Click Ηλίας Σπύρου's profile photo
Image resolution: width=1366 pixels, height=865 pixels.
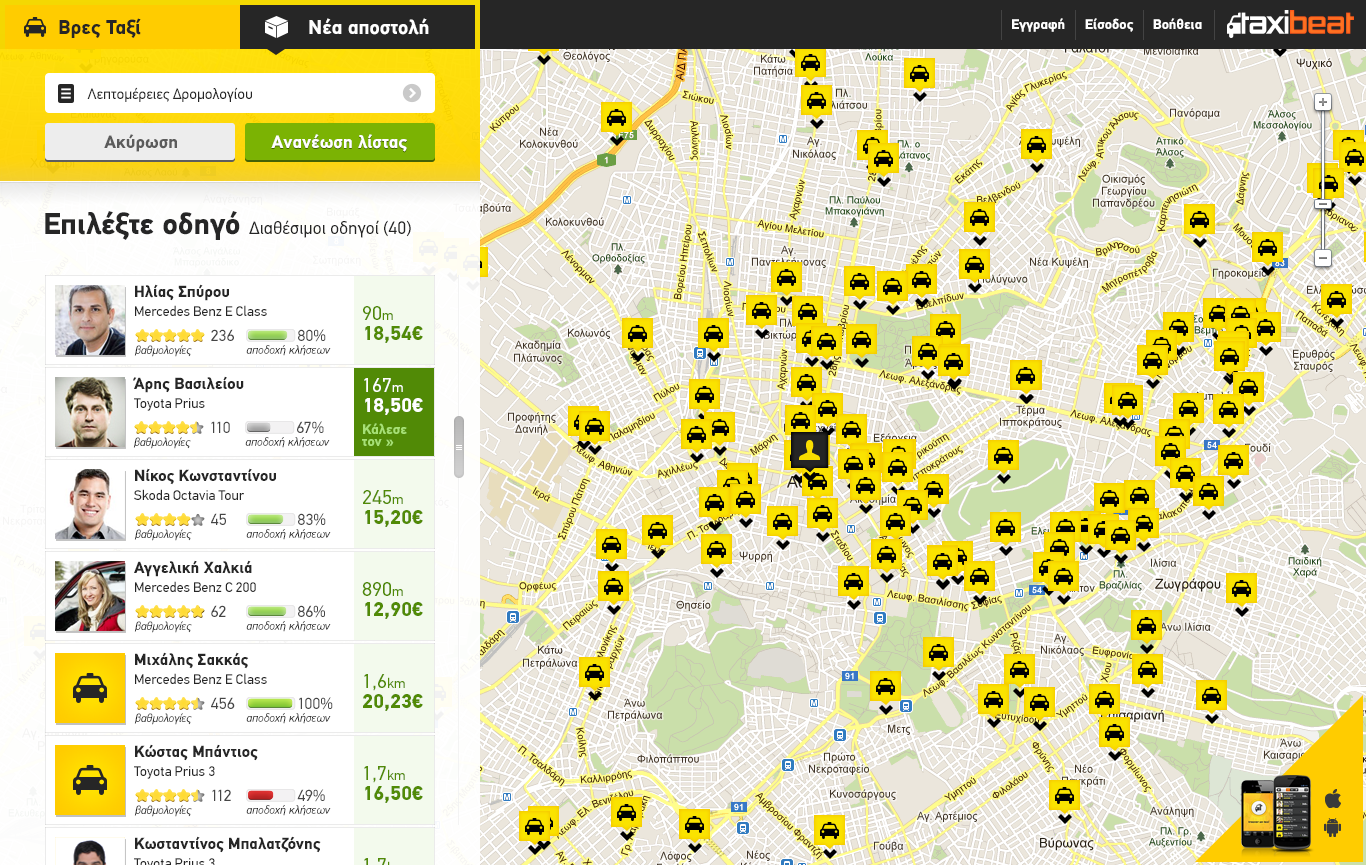(x=90, y=320)
